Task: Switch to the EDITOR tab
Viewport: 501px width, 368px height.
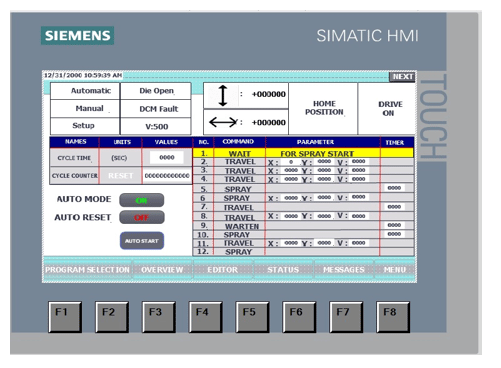Action: click(x=223, y=269)
